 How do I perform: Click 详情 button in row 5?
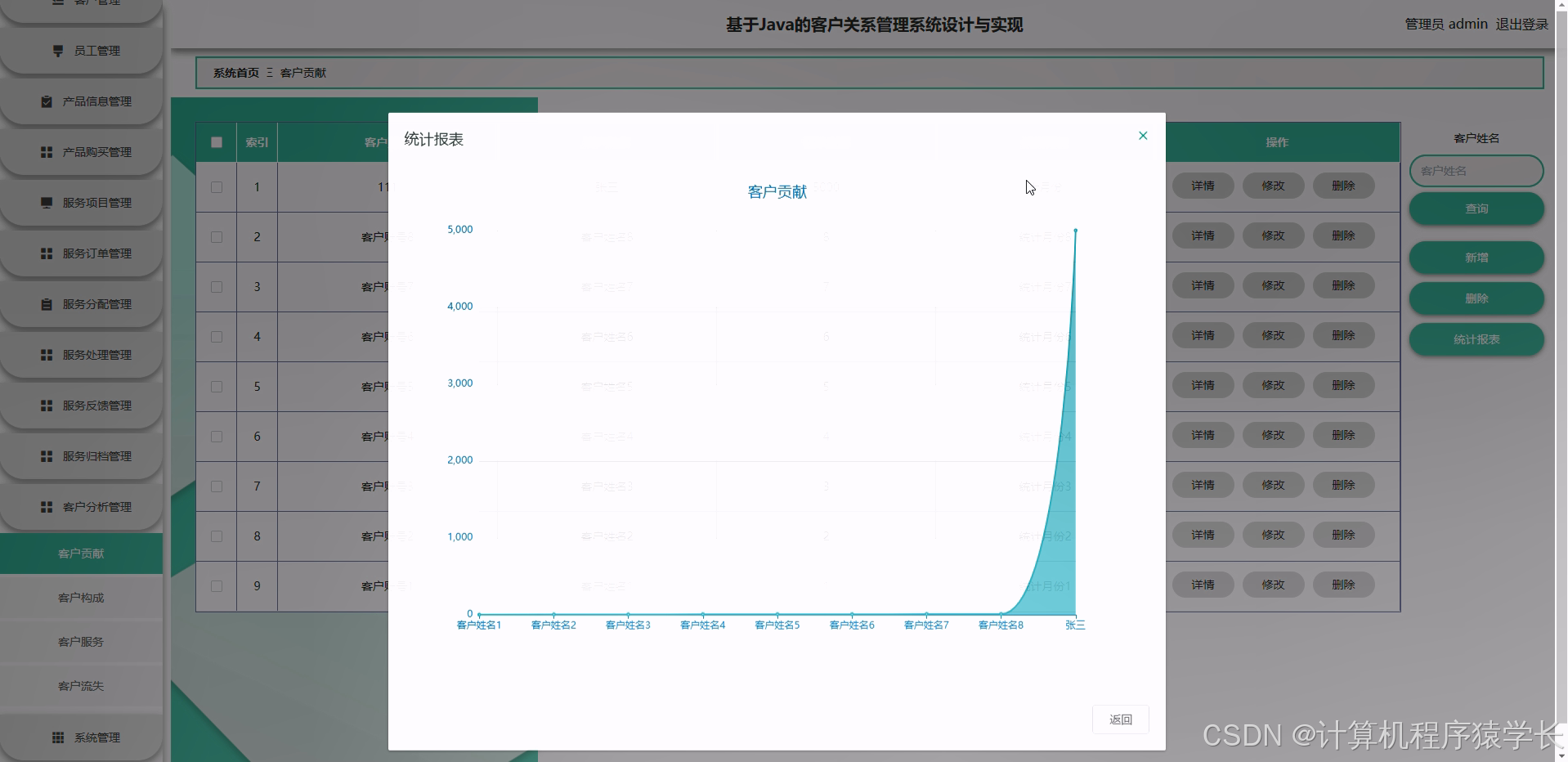[1203, 385]
